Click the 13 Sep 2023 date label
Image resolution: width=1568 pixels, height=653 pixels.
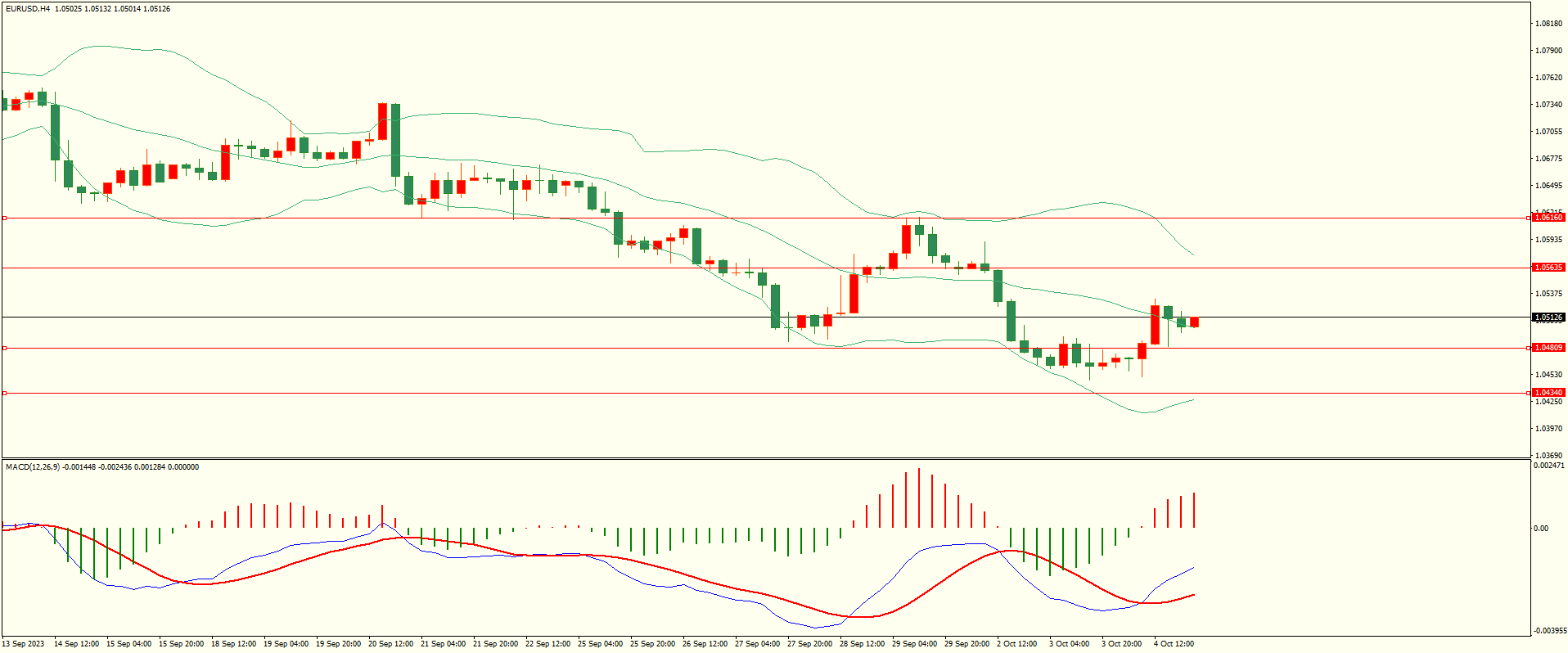(24, 644)
